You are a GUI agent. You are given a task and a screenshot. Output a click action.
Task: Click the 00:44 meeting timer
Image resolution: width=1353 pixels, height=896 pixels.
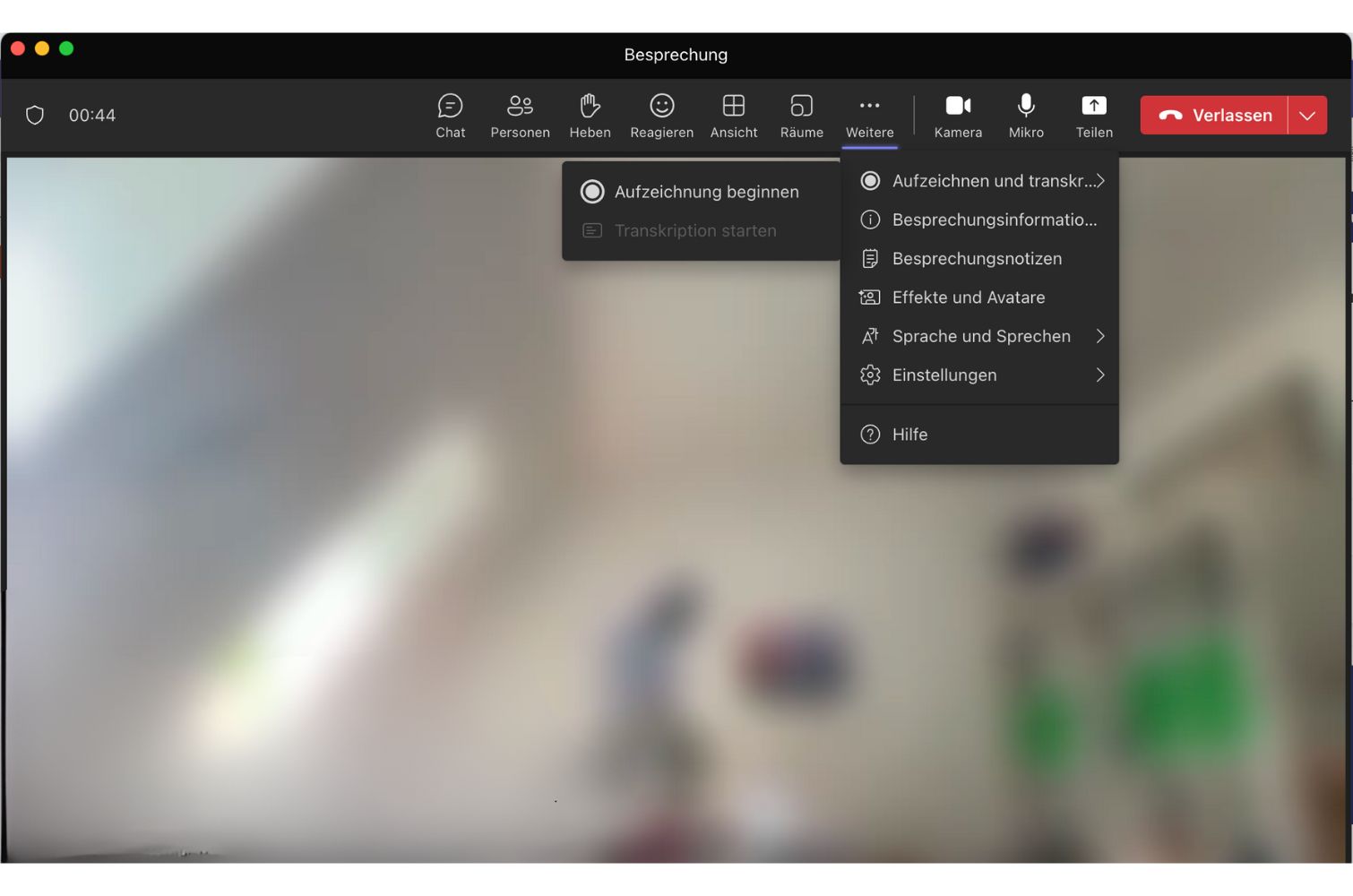point(90,115)
